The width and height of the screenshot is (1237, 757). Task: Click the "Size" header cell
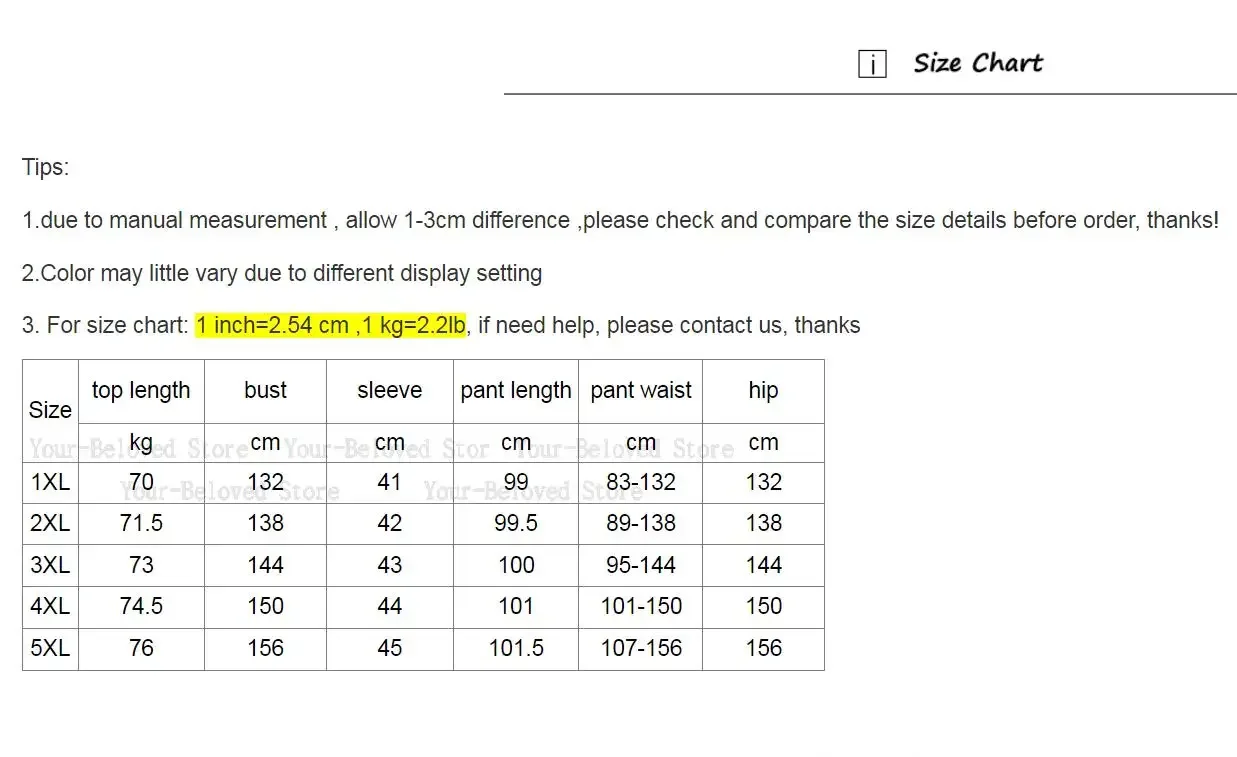50,410
